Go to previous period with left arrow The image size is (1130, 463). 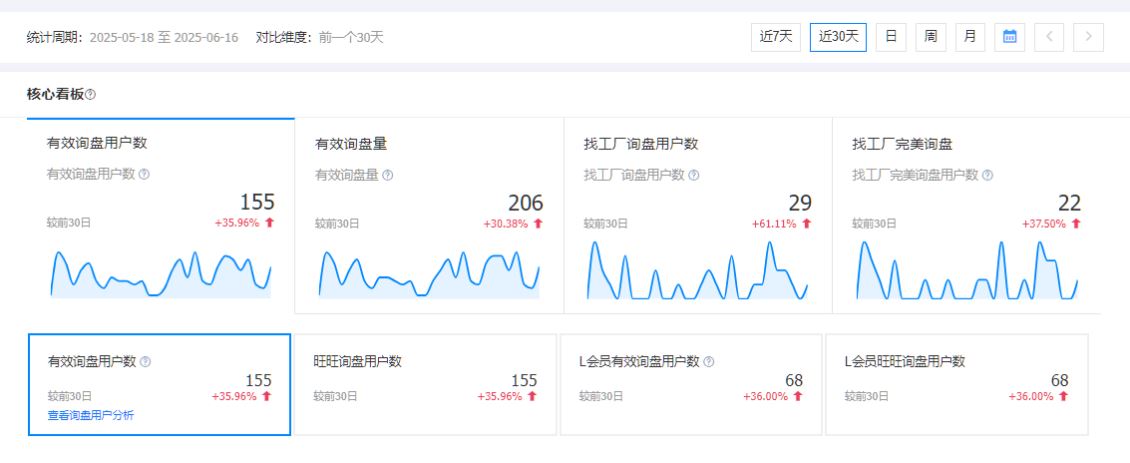[x=1049, y=37]
